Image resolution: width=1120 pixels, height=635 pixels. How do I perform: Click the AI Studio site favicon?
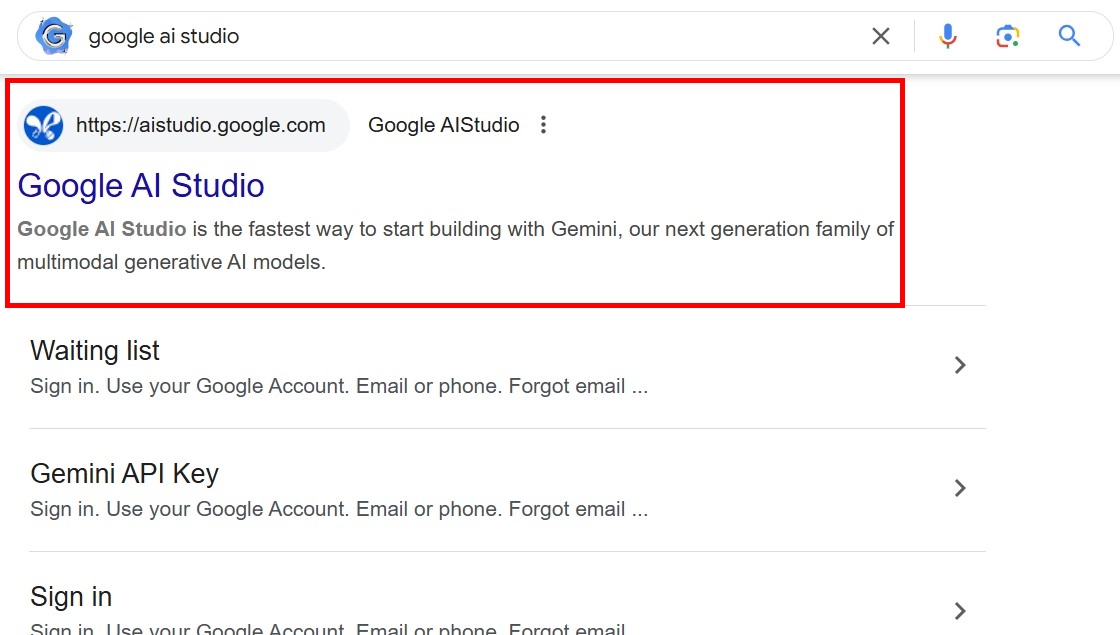(x=43, y=125)
